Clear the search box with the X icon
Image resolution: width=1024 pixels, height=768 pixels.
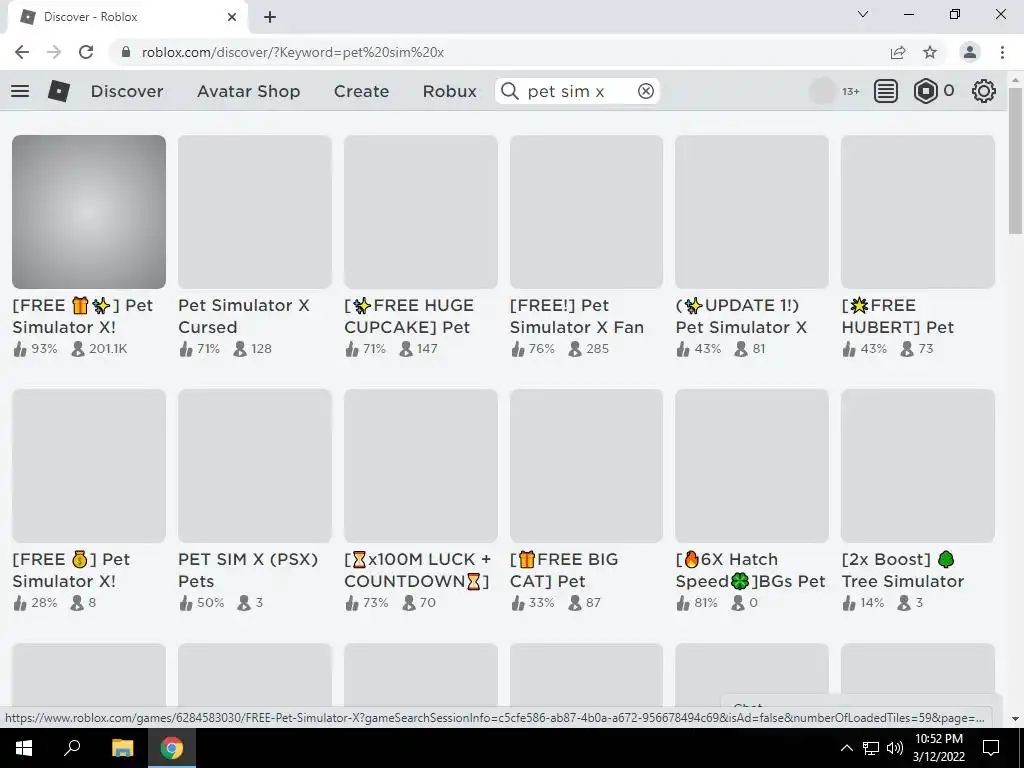646,91
